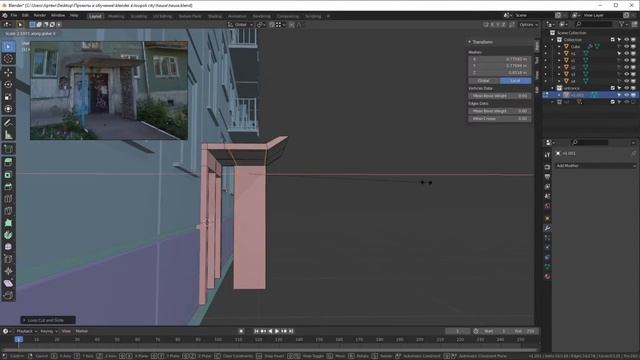Pick the Shrink/Fatten tool
Screen dimensions: 640x360
click(x=8, y=271)
